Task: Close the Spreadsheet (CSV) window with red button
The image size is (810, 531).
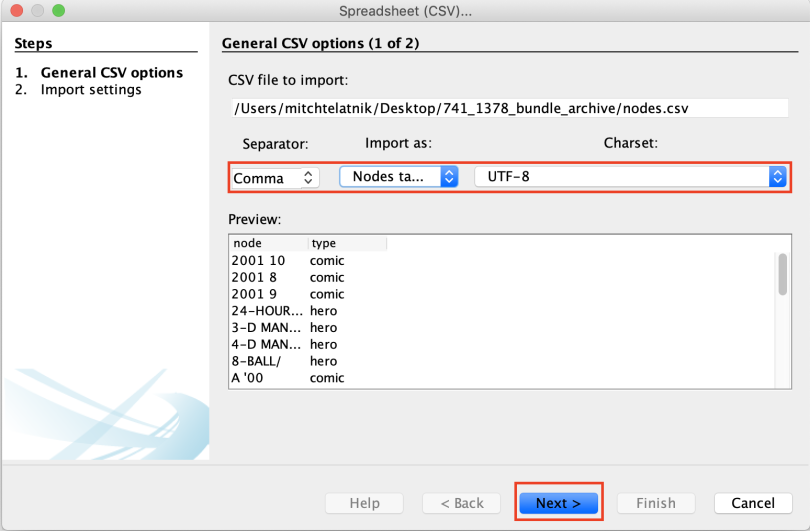Action: [18, 11]
